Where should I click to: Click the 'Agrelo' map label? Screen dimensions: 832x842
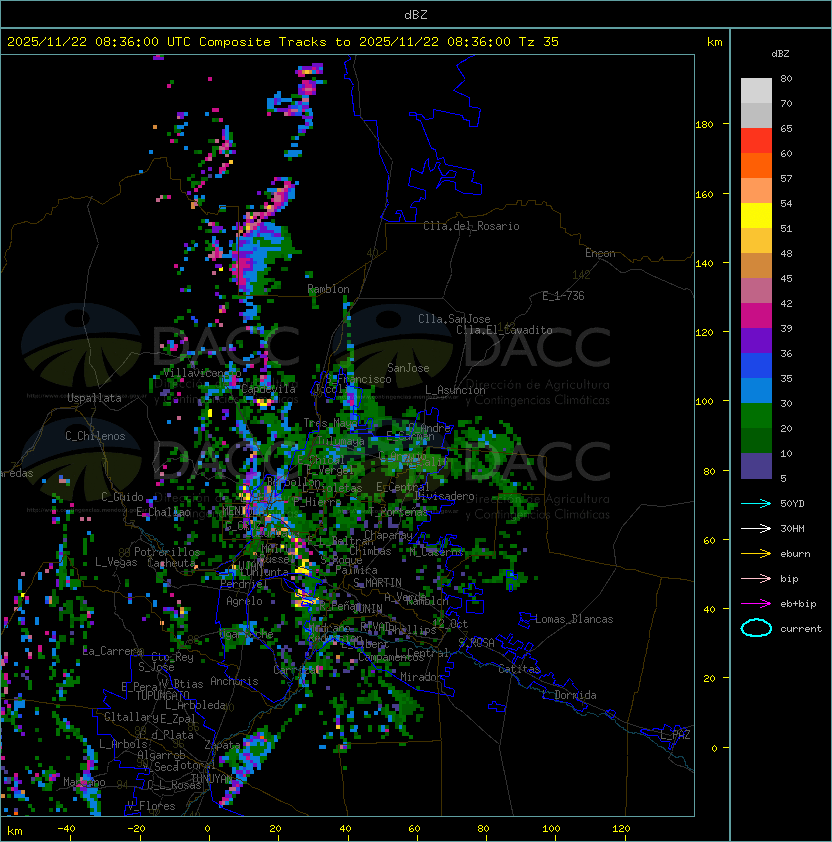pos(244,601)
